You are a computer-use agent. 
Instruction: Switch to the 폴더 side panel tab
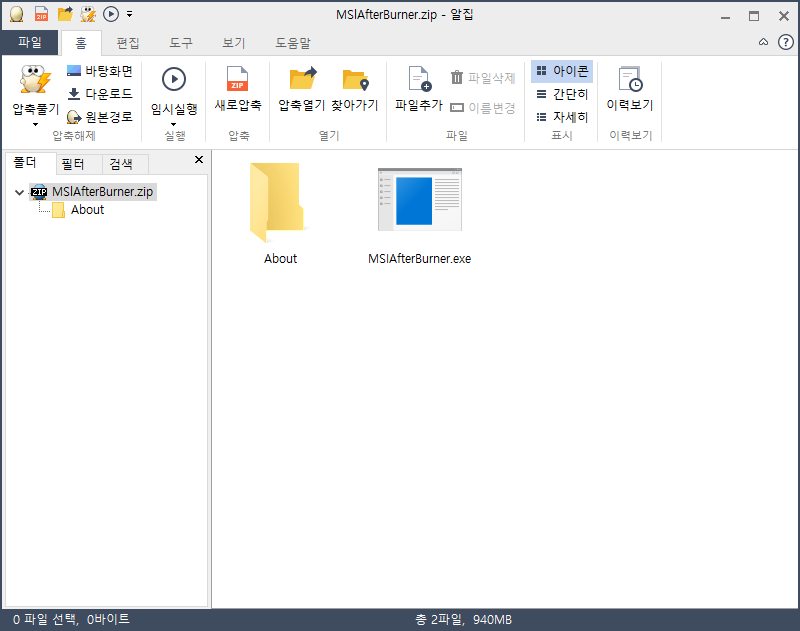pos(25,163)
